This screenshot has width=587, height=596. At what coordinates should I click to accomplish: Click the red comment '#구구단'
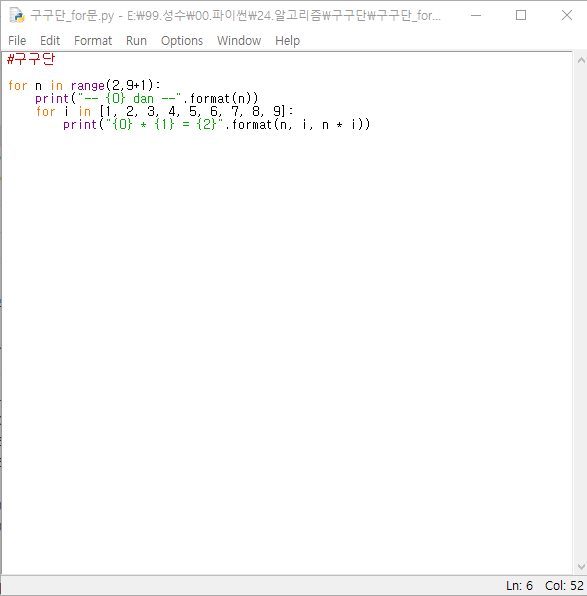click(x=31, y=59)
